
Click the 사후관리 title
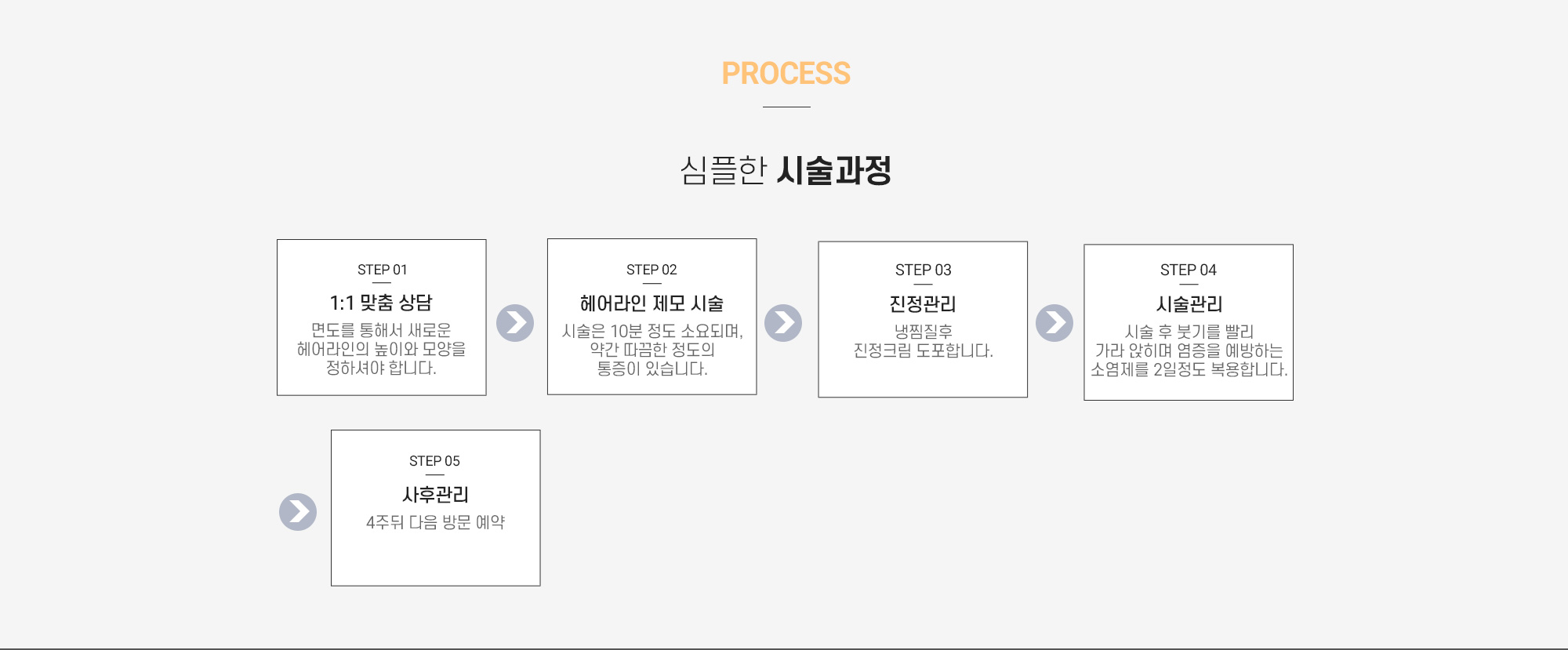pyautogui.click(x=435, y=495)
